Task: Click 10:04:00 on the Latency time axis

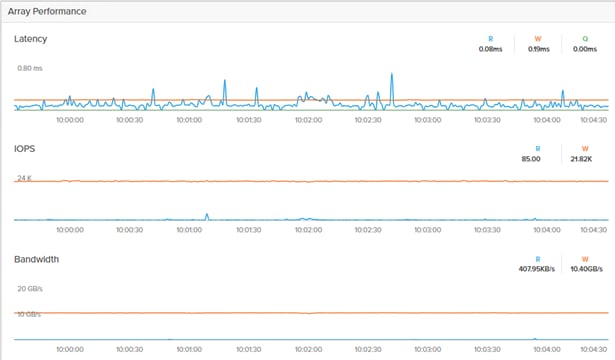Action: [547, 120]
